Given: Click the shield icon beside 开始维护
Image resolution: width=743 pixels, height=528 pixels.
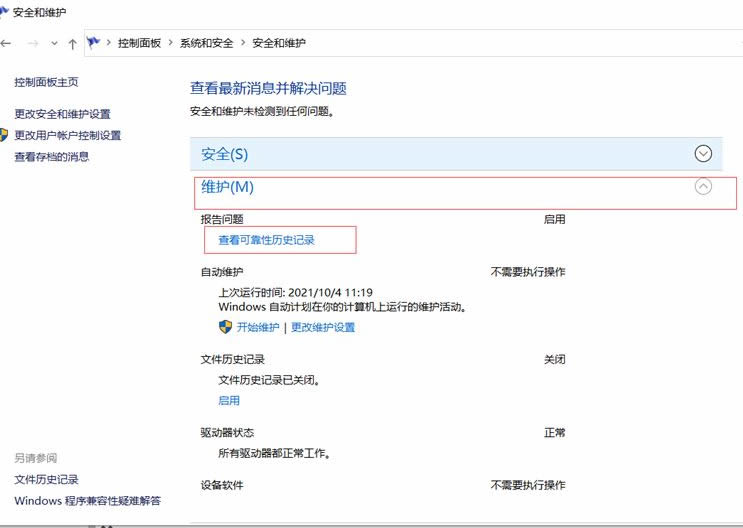Looking at the screenshot, I should coord(225,327).
